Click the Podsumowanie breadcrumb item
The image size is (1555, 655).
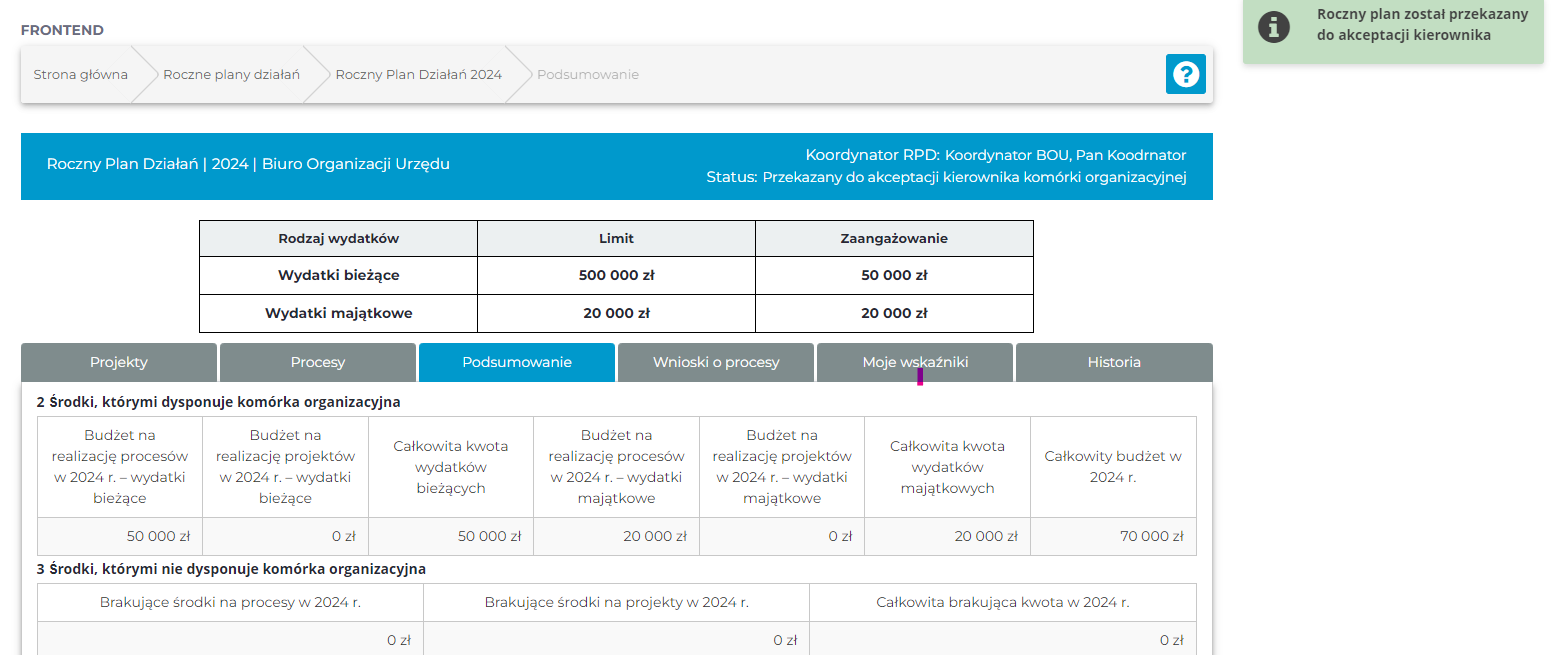[587, 74]
